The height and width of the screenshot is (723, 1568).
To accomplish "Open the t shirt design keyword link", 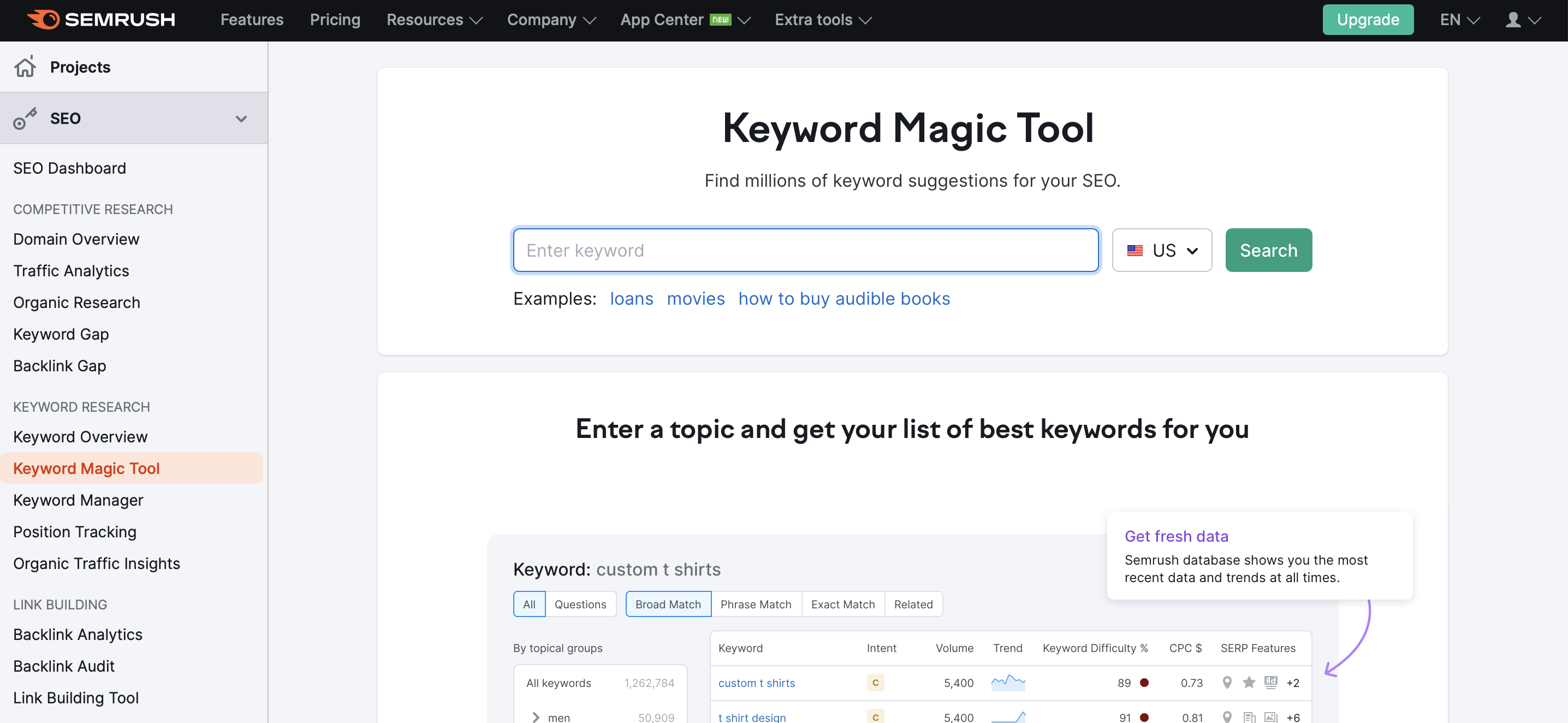I will (x=752, y=718).
